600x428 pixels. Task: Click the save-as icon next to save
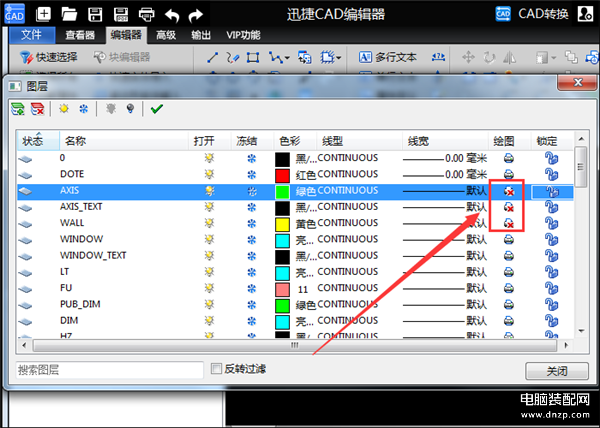coord(121,15)
